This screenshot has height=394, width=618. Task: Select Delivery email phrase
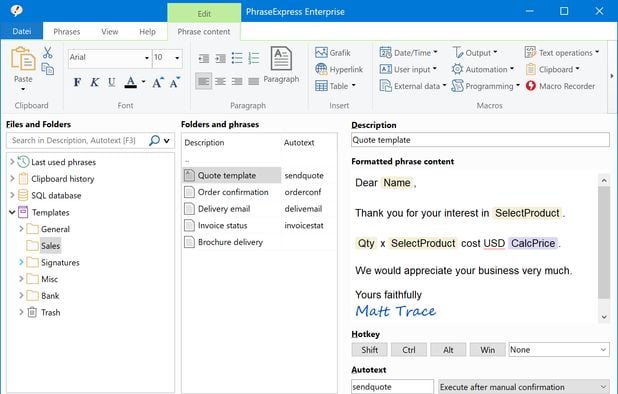[x=224, y=209]
